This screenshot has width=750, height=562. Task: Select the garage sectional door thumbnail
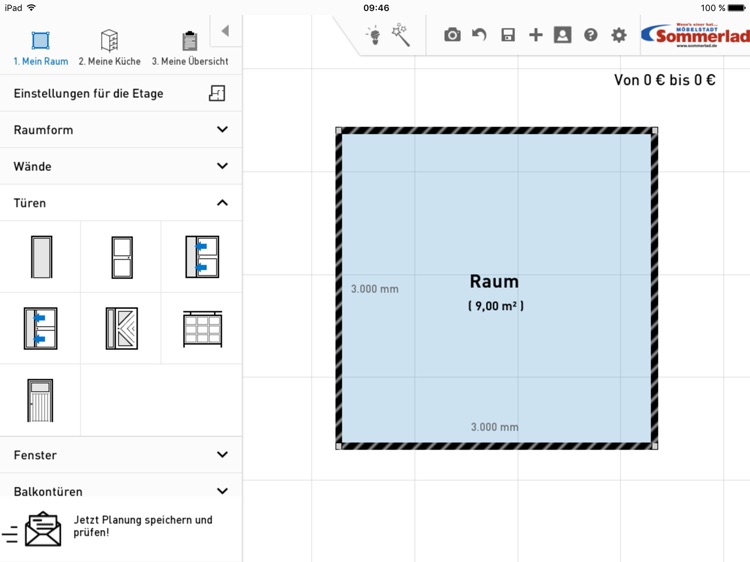202,329
